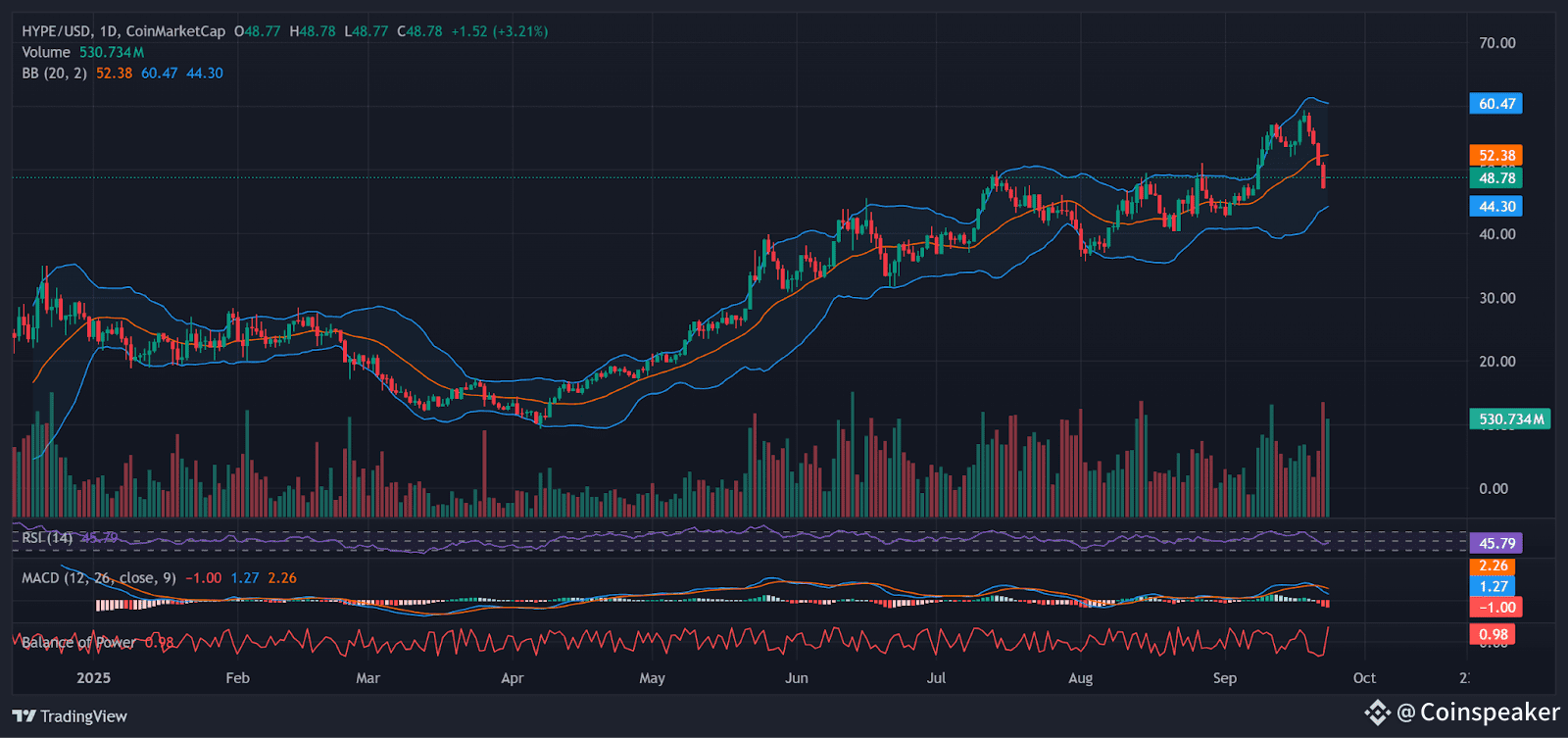Click the blue 44.30 lower band price tag
Image resolution: width=1568 pixels, height=738 pixels.
(1496, 207)
